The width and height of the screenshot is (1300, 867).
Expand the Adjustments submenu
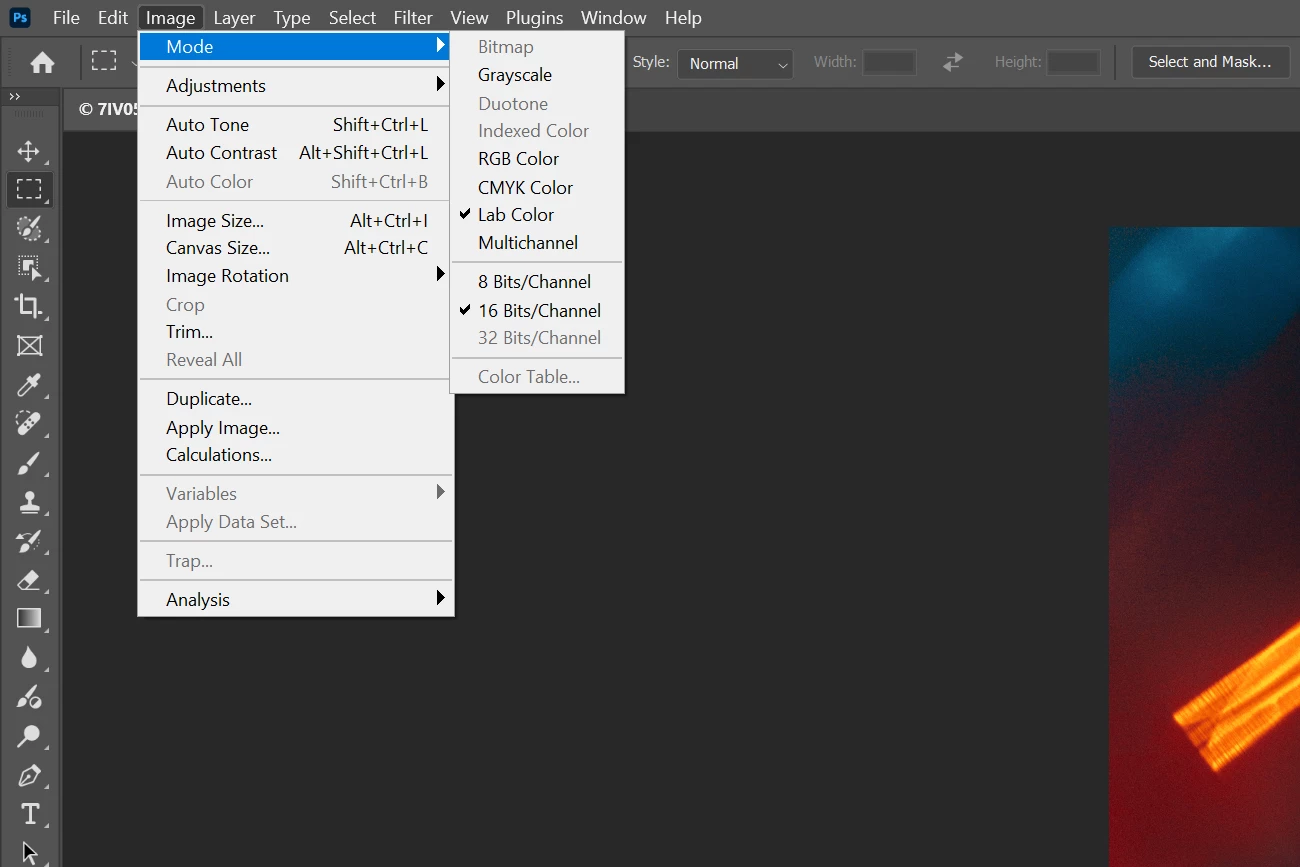tap(296, 85)
